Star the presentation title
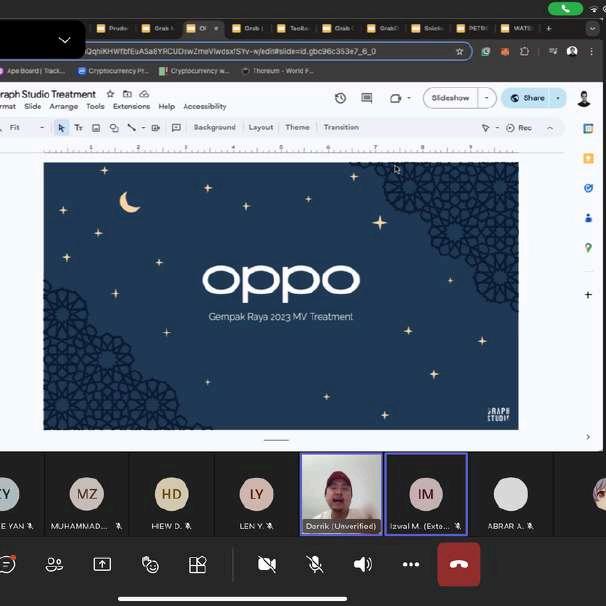This screenshot has height=606, width=606. tap(111, 94)
